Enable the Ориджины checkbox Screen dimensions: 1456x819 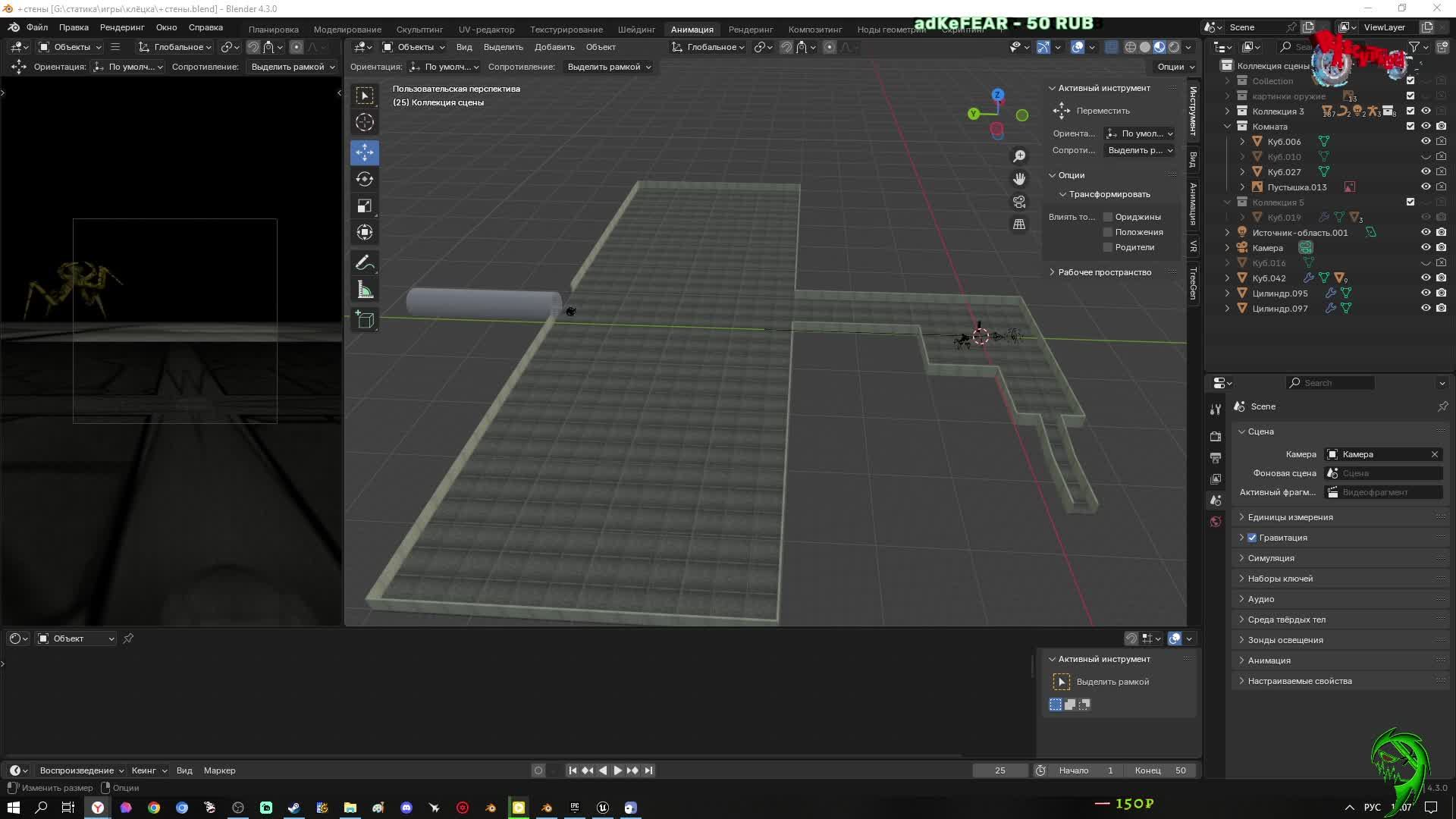click(x=1108, y=217)
